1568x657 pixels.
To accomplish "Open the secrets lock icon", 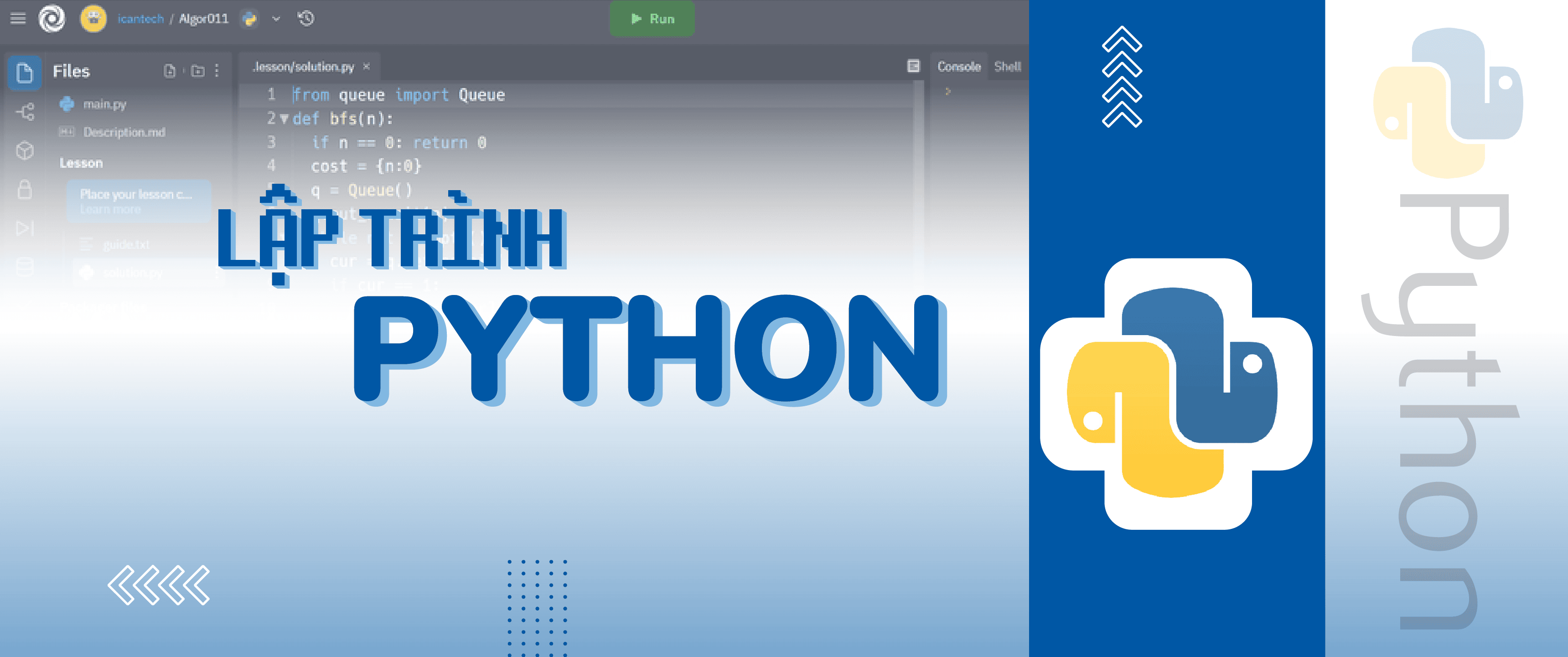I will click(x=25, y=189).
